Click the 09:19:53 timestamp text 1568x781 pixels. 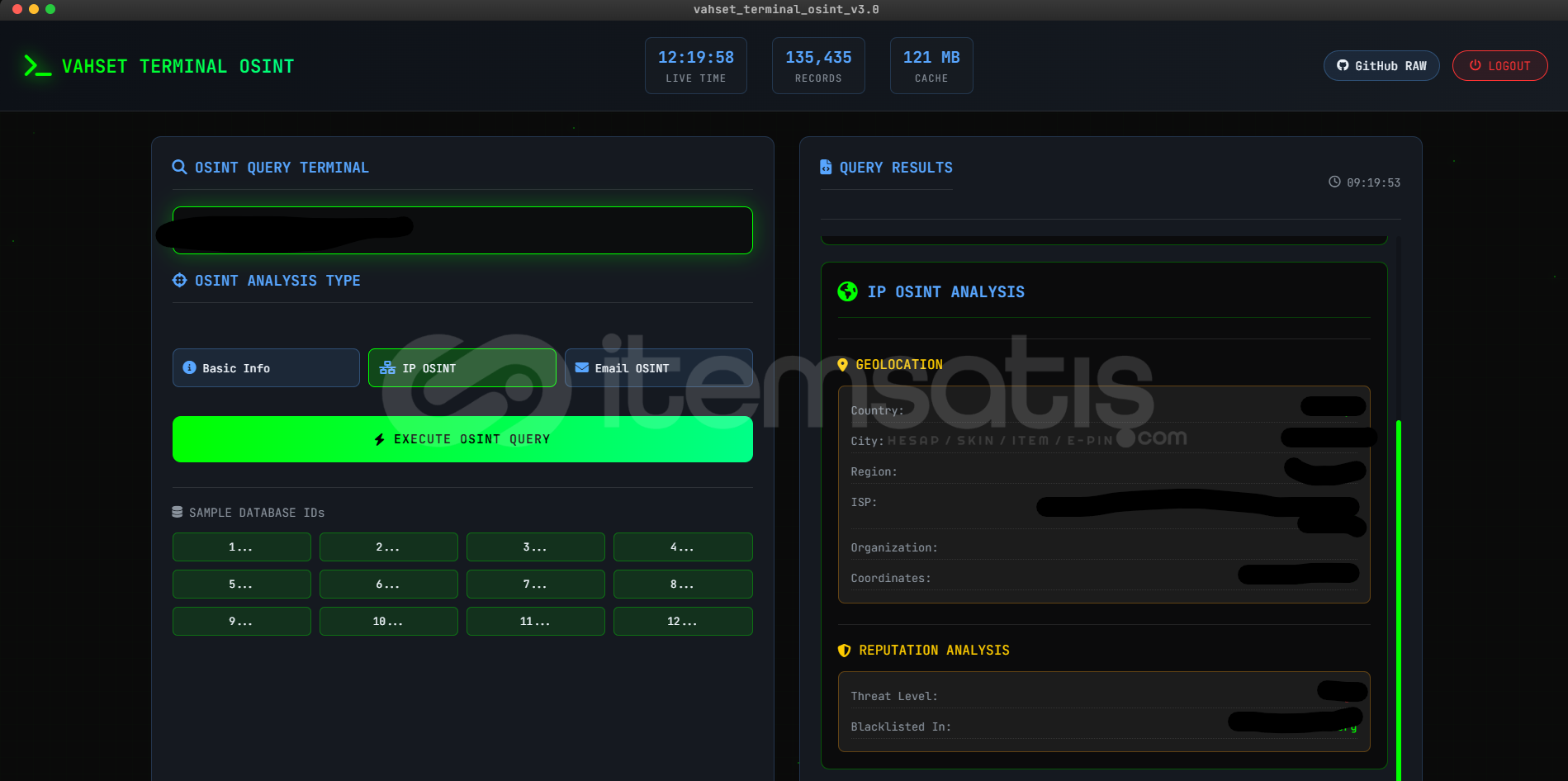(1373, 182)
